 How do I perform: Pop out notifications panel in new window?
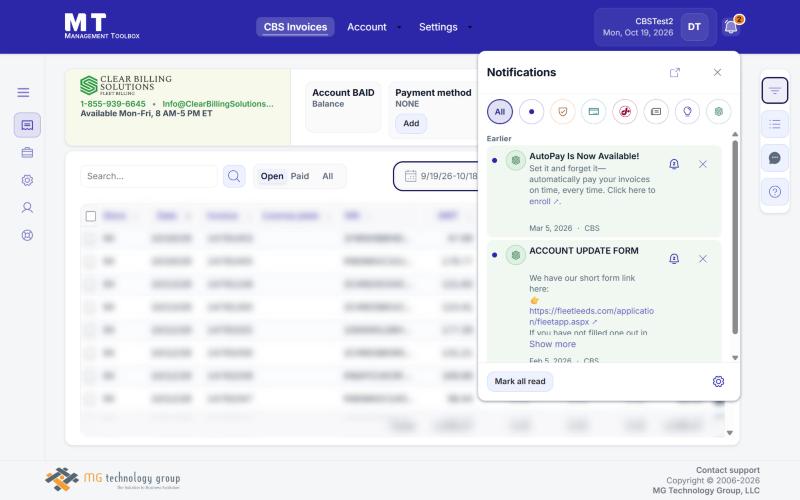[x=674, y=72]
